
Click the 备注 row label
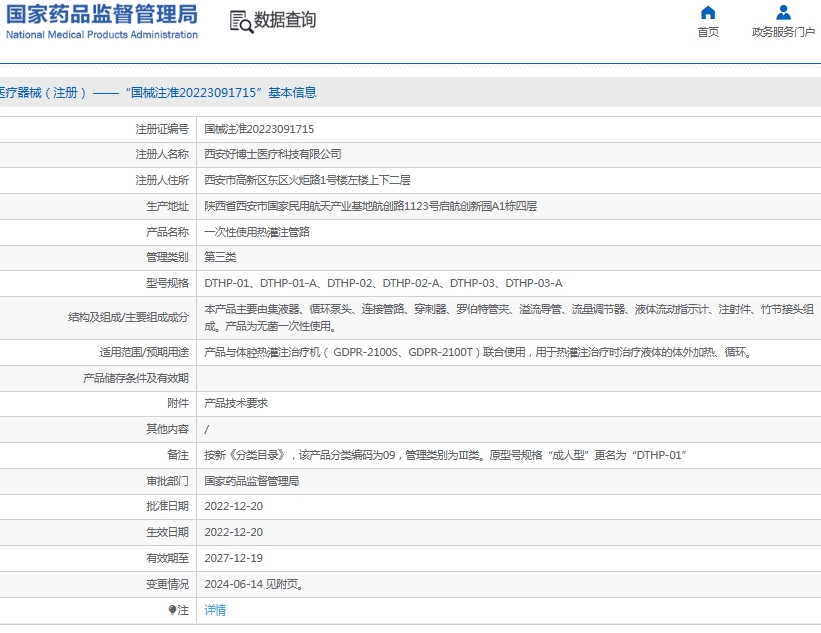[x=178, y=455]
